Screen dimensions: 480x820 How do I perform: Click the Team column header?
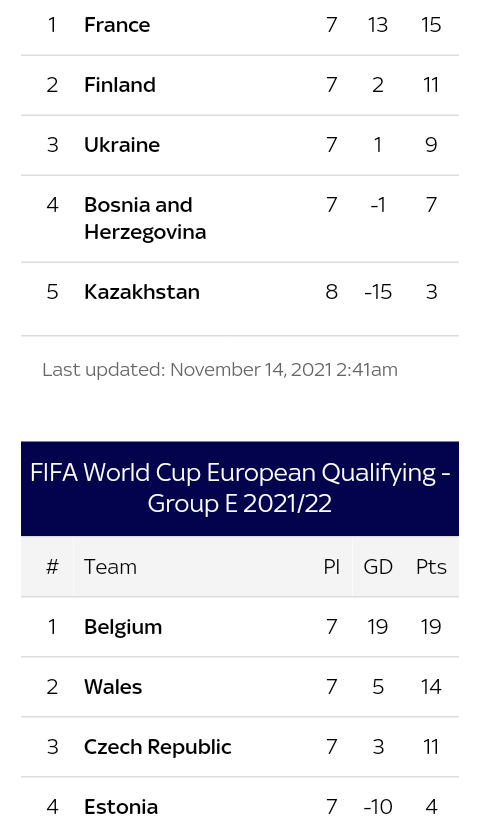pos(110,567)
